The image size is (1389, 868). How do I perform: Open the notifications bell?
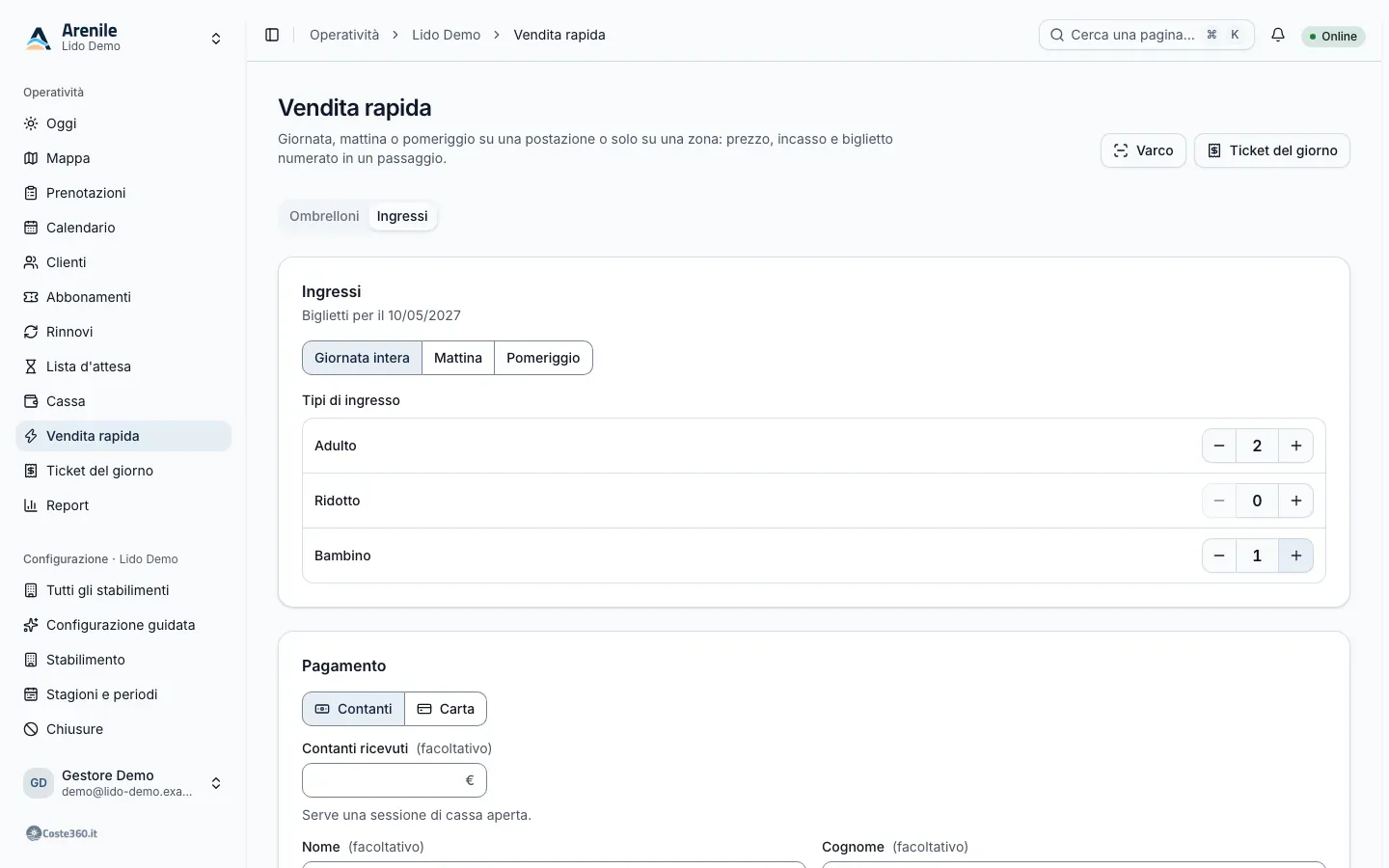1278,35
